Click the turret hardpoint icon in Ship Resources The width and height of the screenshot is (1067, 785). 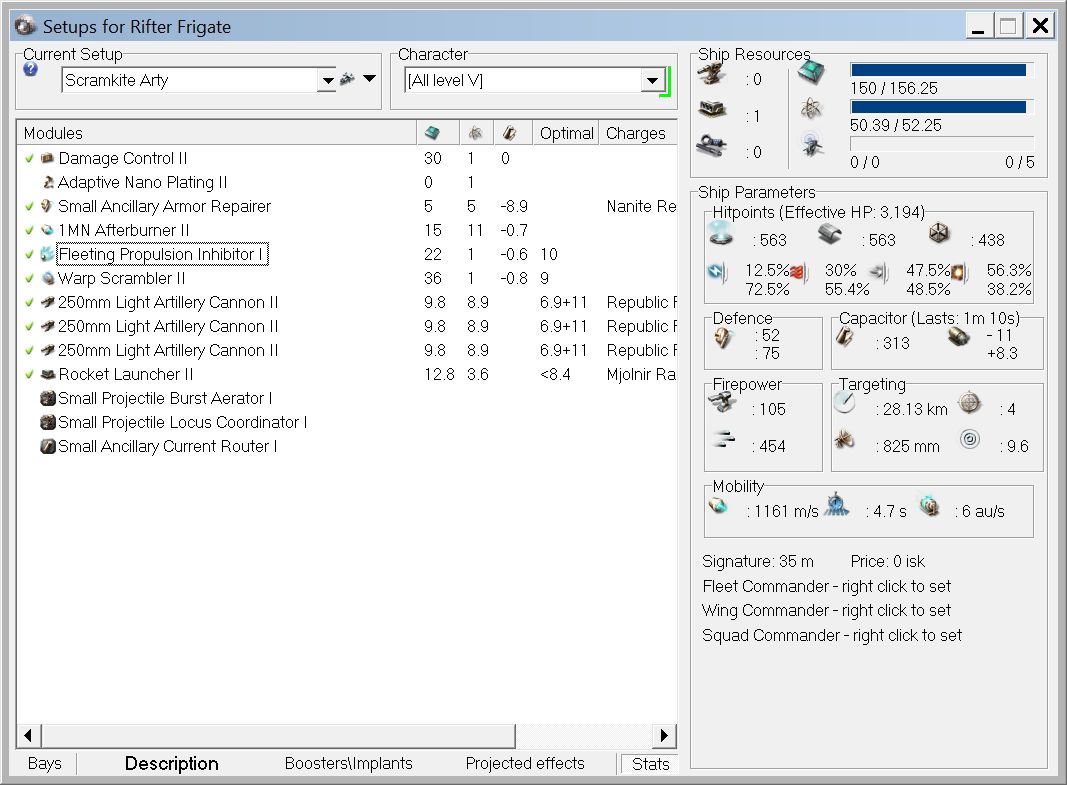pos(714,78)
